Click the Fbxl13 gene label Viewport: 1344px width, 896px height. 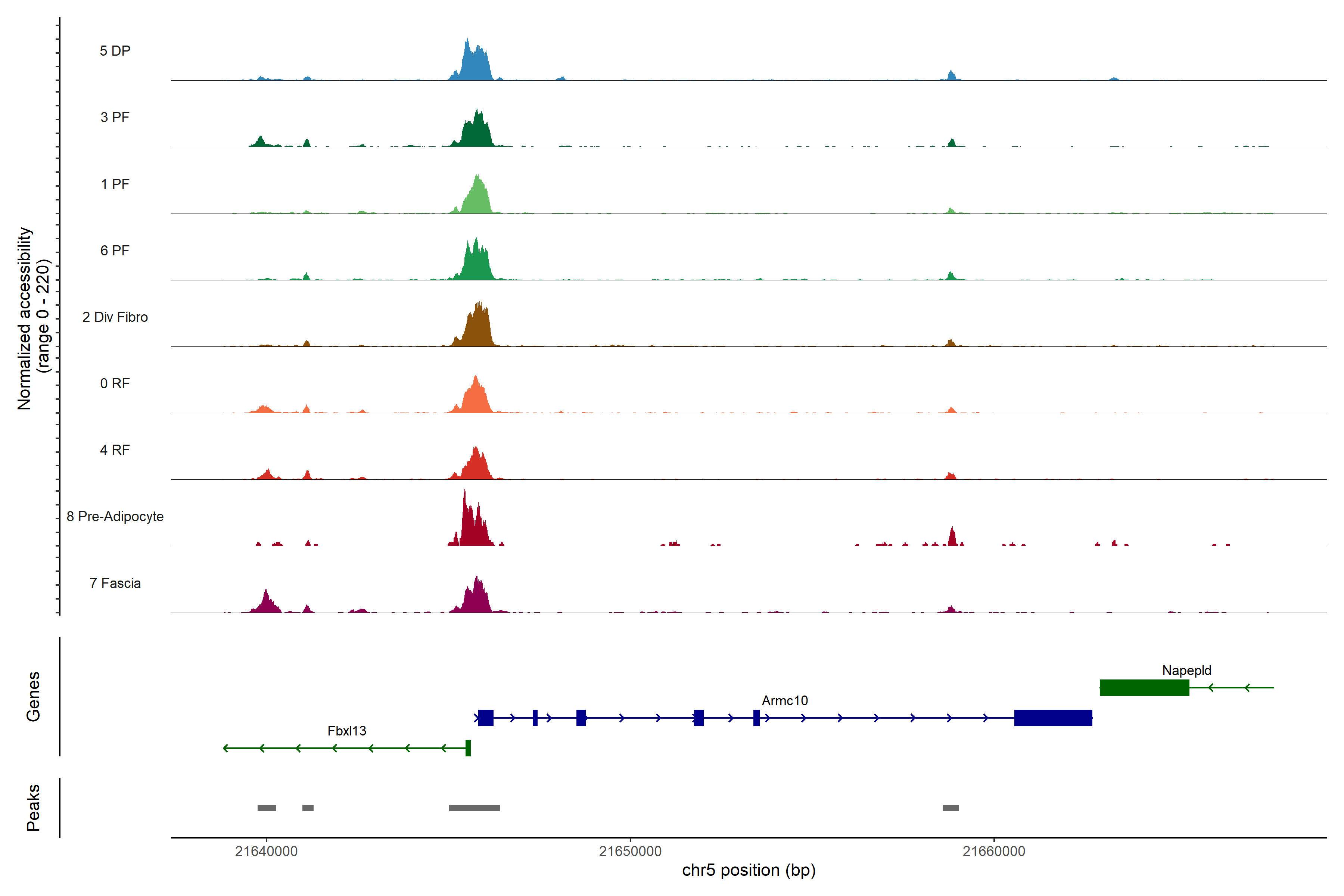pyautogui.click(x=347, y=731)
